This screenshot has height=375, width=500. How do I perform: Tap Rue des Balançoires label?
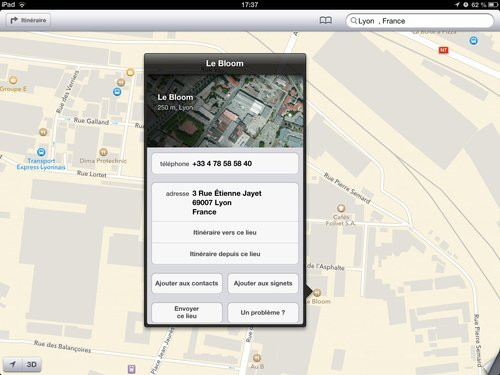(62, 346)
